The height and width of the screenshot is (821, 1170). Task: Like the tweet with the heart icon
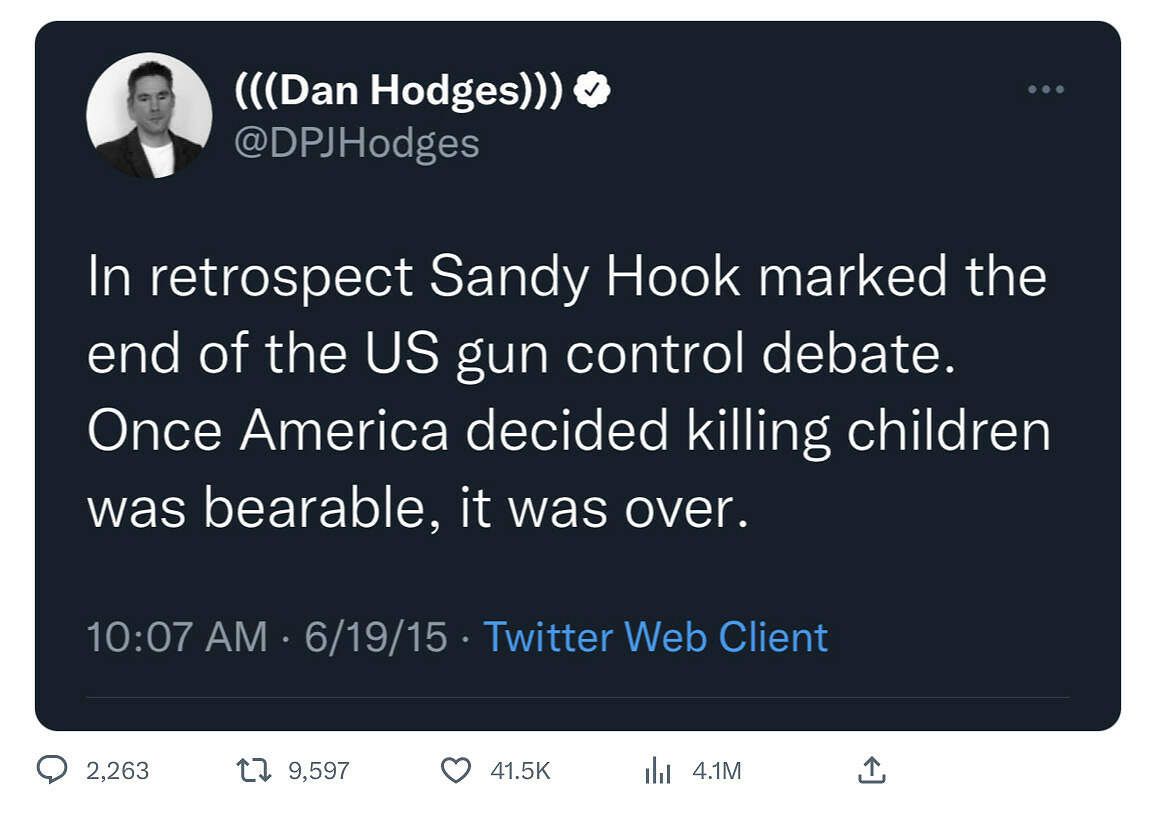point(456,769)
